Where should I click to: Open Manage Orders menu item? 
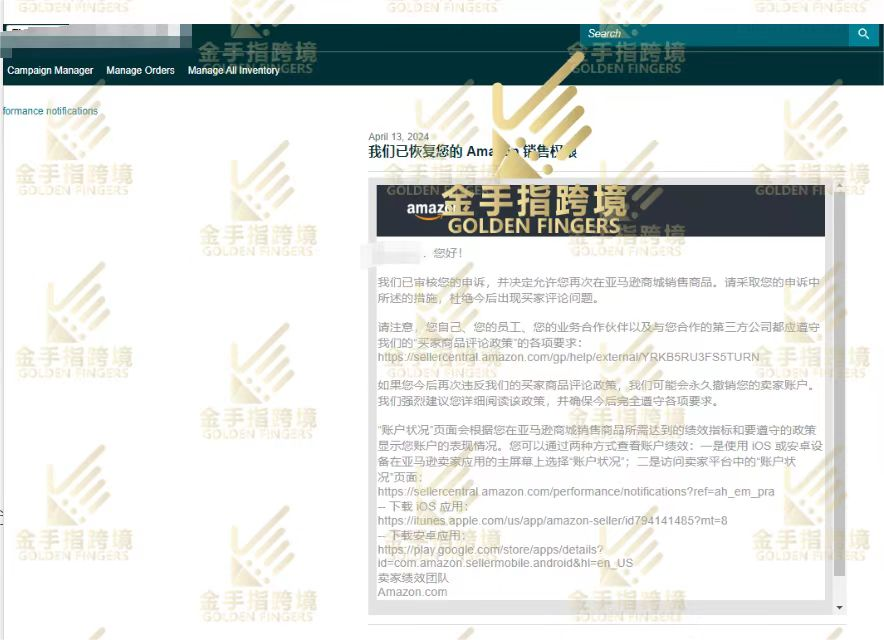[x=140, y=70]
